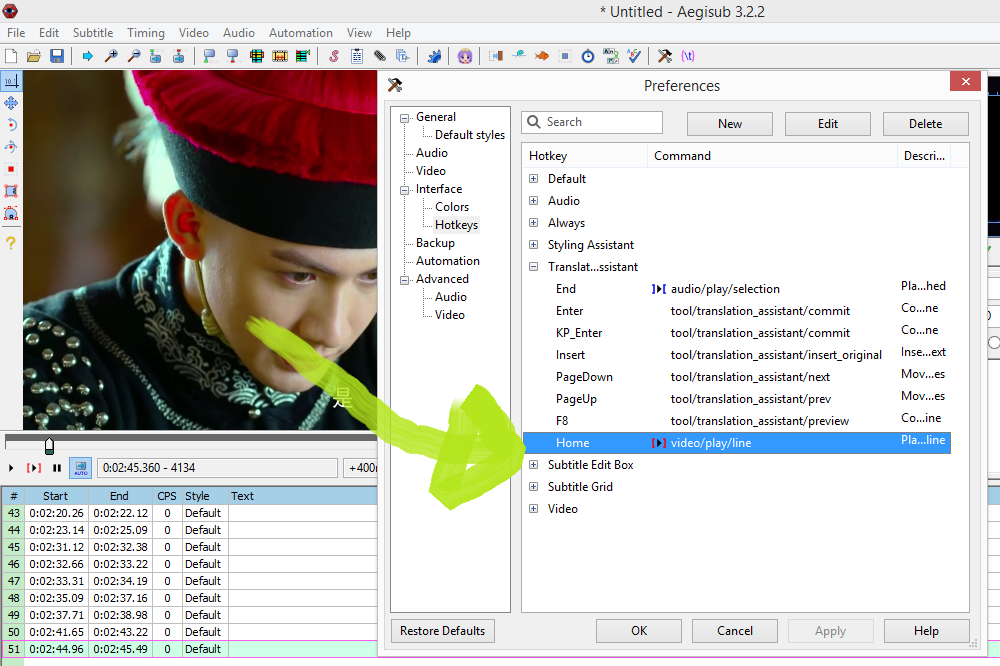Open the Automation manager icon
The image size is (1000, 666).
point(434,56)
